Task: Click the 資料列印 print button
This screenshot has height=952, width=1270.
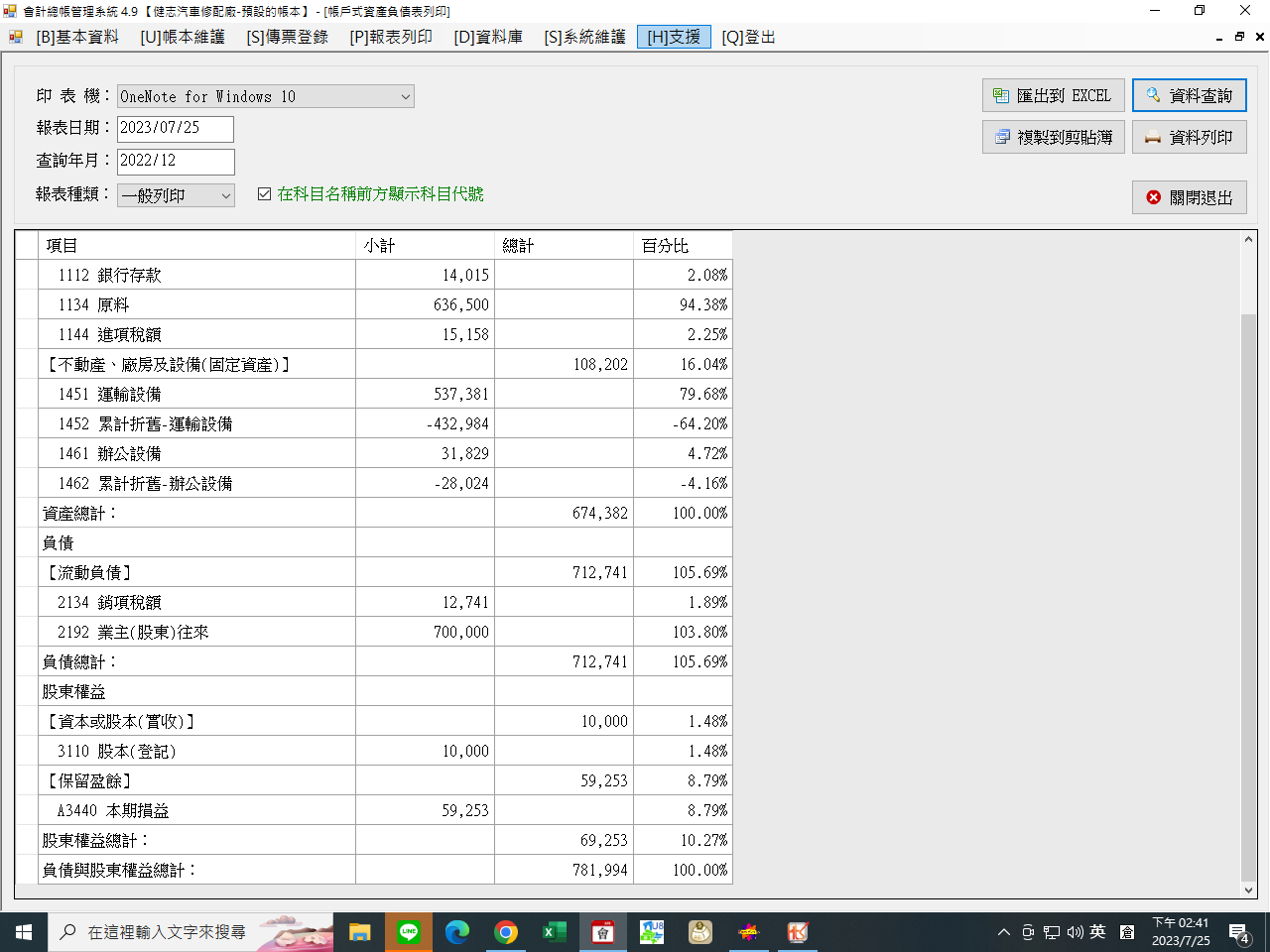Action: tap(1189, 137)
